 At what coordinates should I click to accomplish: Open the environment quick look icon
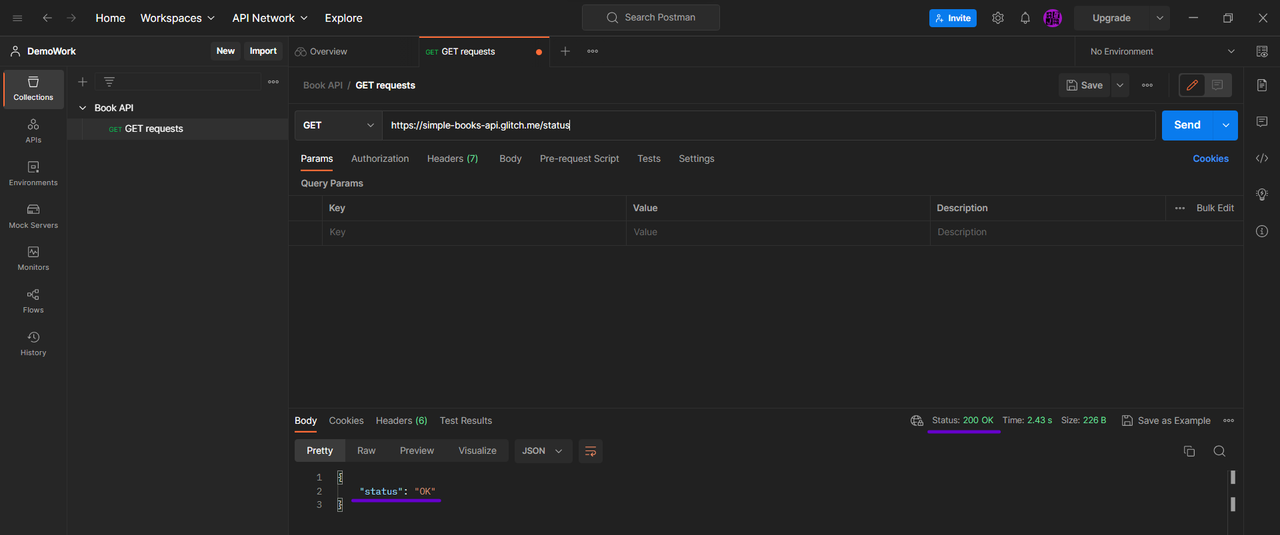(1261, 51)
